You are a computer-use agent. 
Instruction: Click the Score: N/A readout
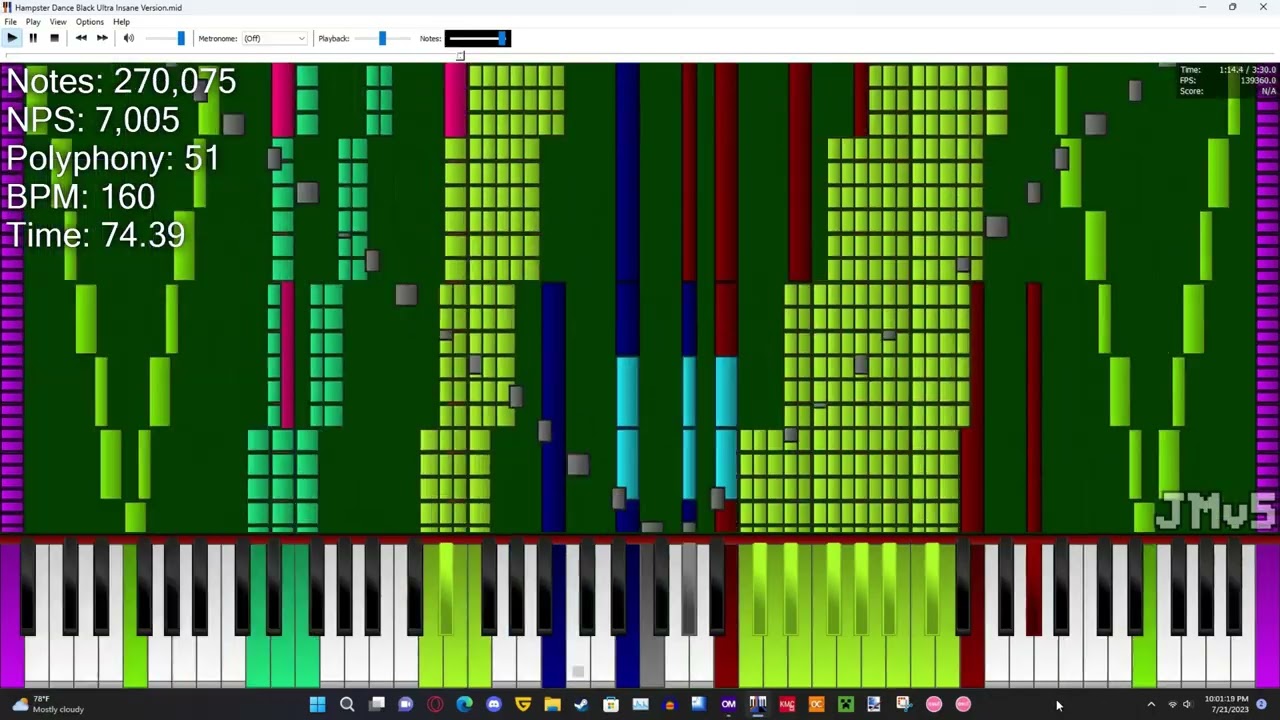coord(1228,91)
